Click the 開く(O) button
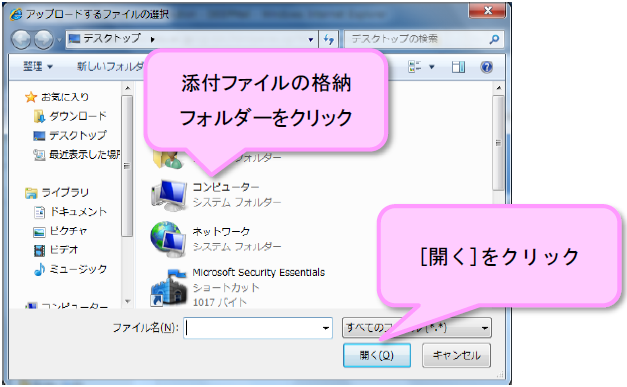The height and width of the screenshot is (387, 627). (377, 355)
